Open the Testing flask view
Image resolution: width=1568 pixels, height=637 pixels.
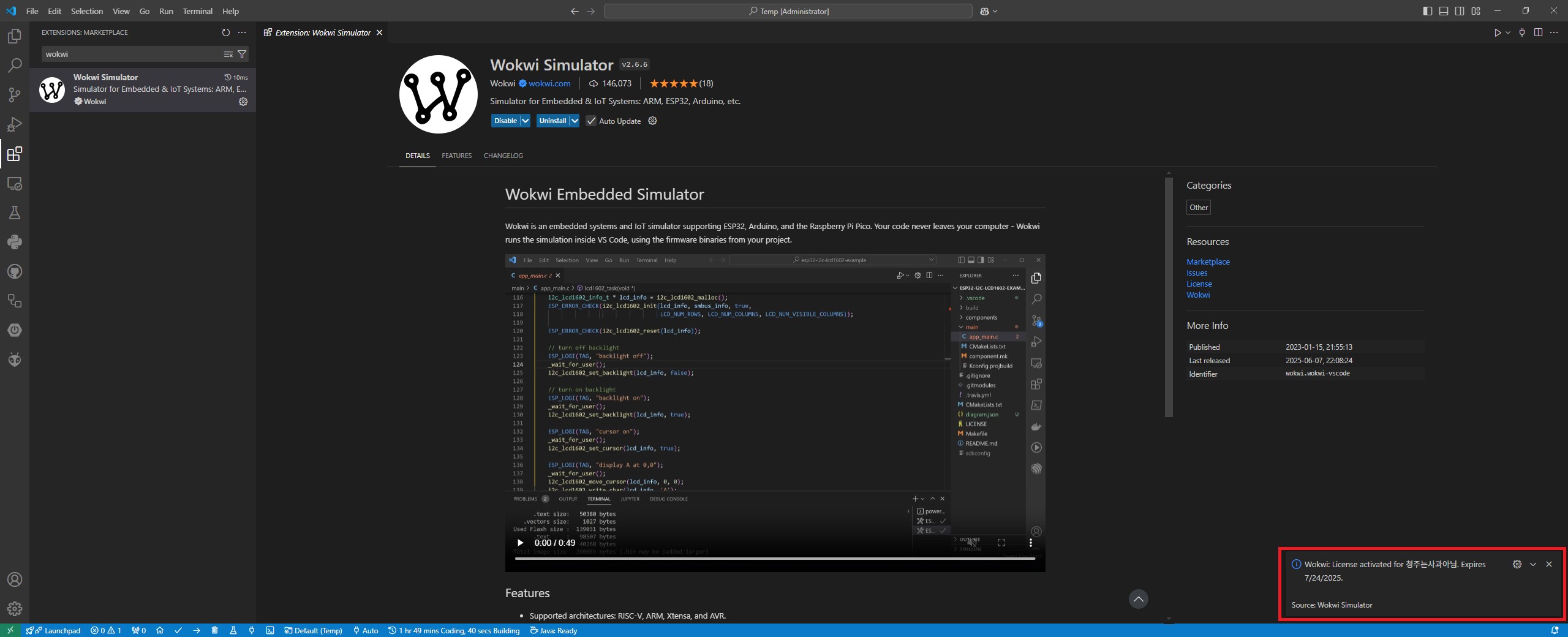tap(15, 213)
